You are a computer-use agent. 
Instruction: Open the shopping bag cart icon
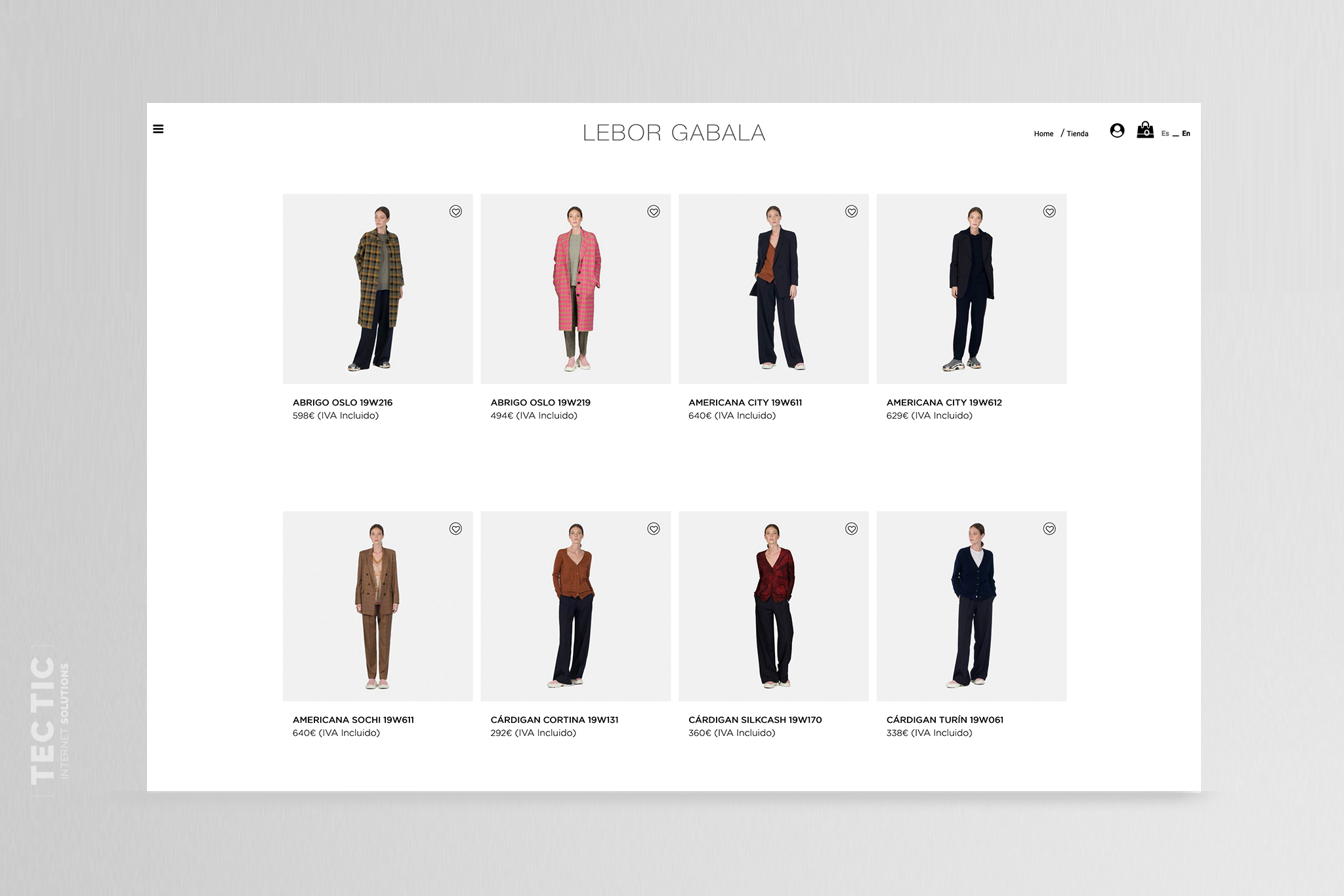(1145, 130)
